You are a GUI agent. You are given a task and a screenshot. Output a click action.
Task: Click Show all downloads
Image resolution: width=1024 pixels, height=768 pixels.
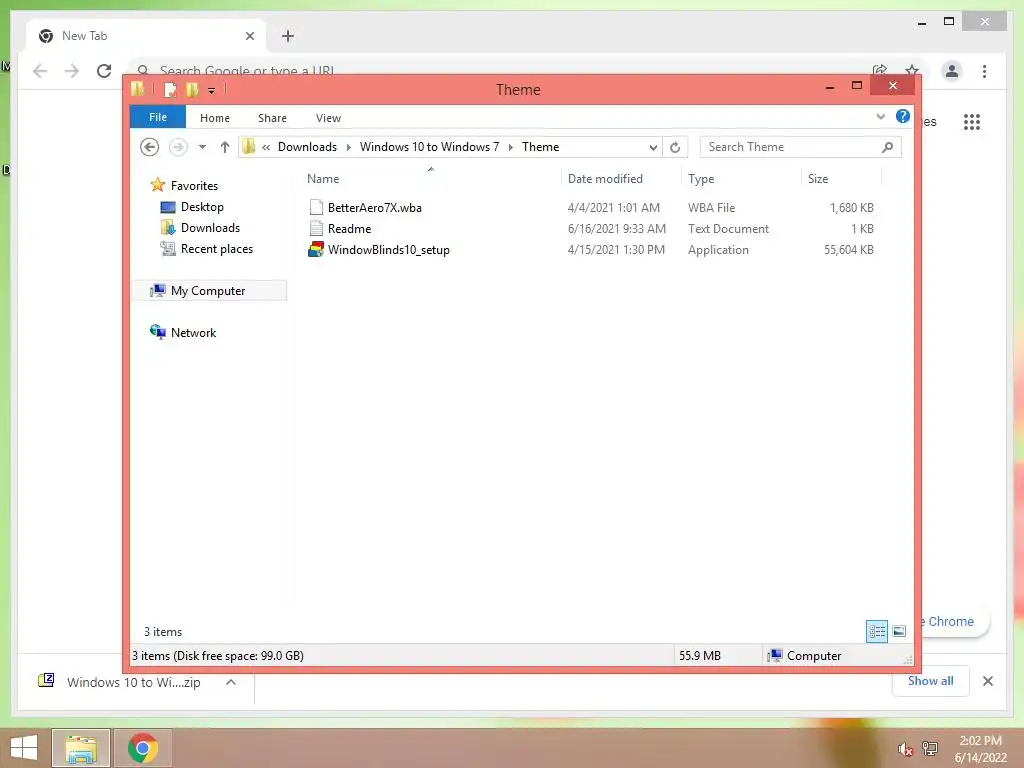pos(931,681)
